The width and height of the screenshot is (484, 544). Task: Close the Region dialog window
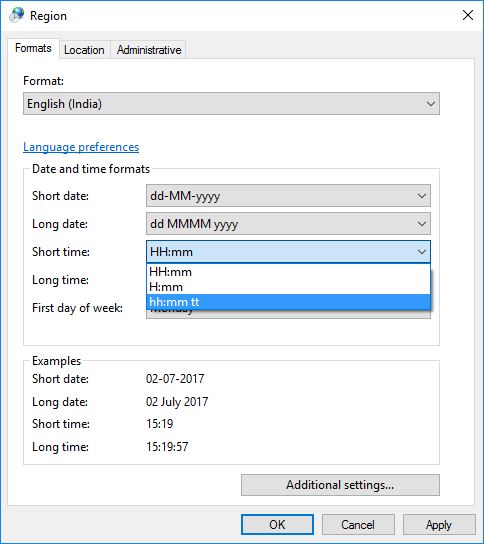point(468,15)
